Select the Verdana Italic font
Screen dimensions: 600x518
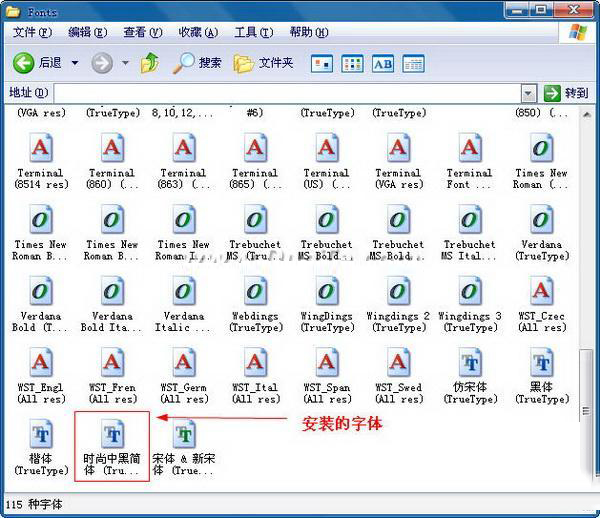click(x=184, y=305)
